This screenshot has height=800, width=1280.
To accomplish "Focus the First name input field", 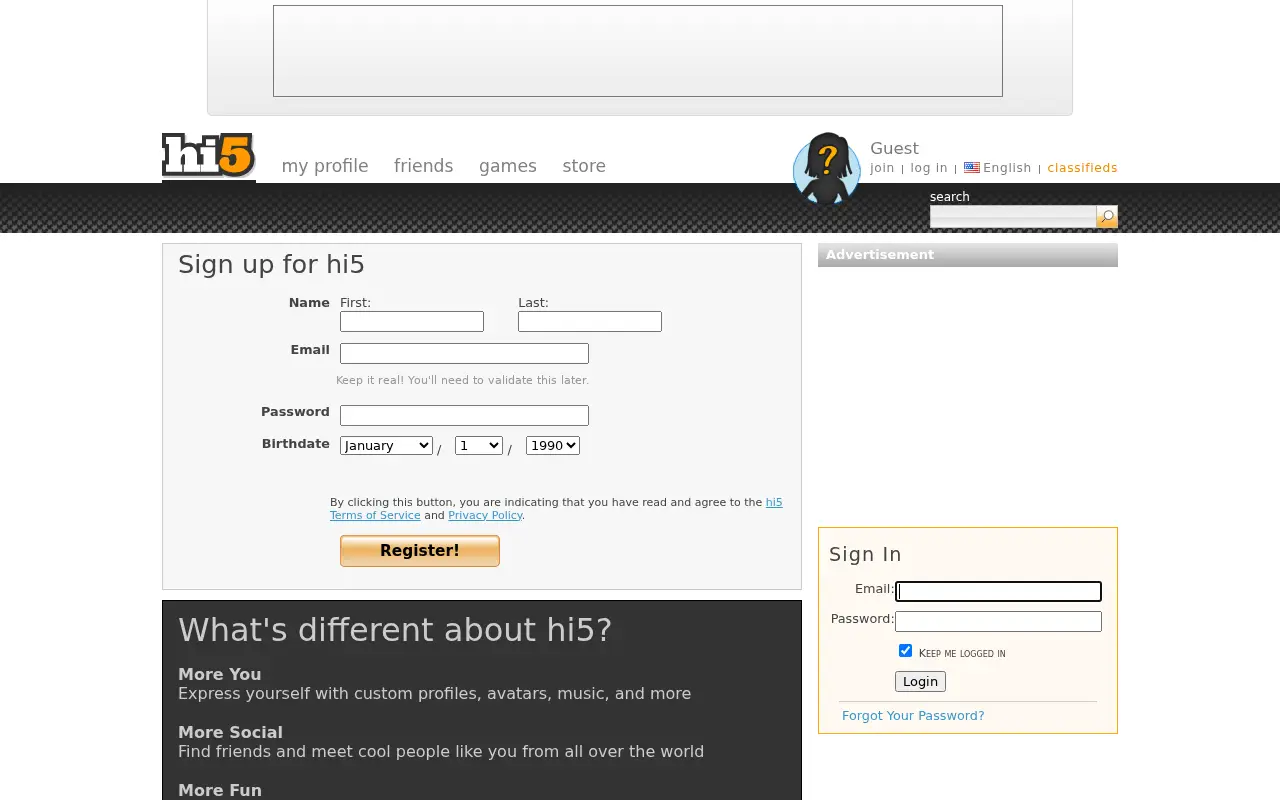I will pyautogui.click(x=412, y=322).
